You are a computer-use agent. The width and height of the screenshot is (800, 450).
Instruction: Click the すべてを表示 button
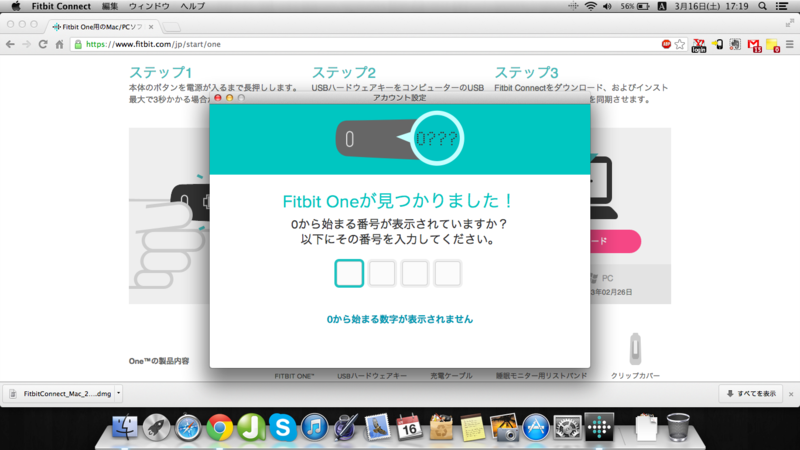click(x=751, y=393)
